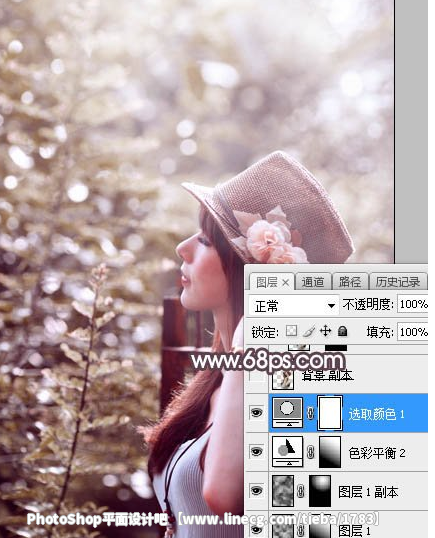Select the 选取颜色 1 layer mask
This screenshot has width=435, height=538.
[330, 413]
